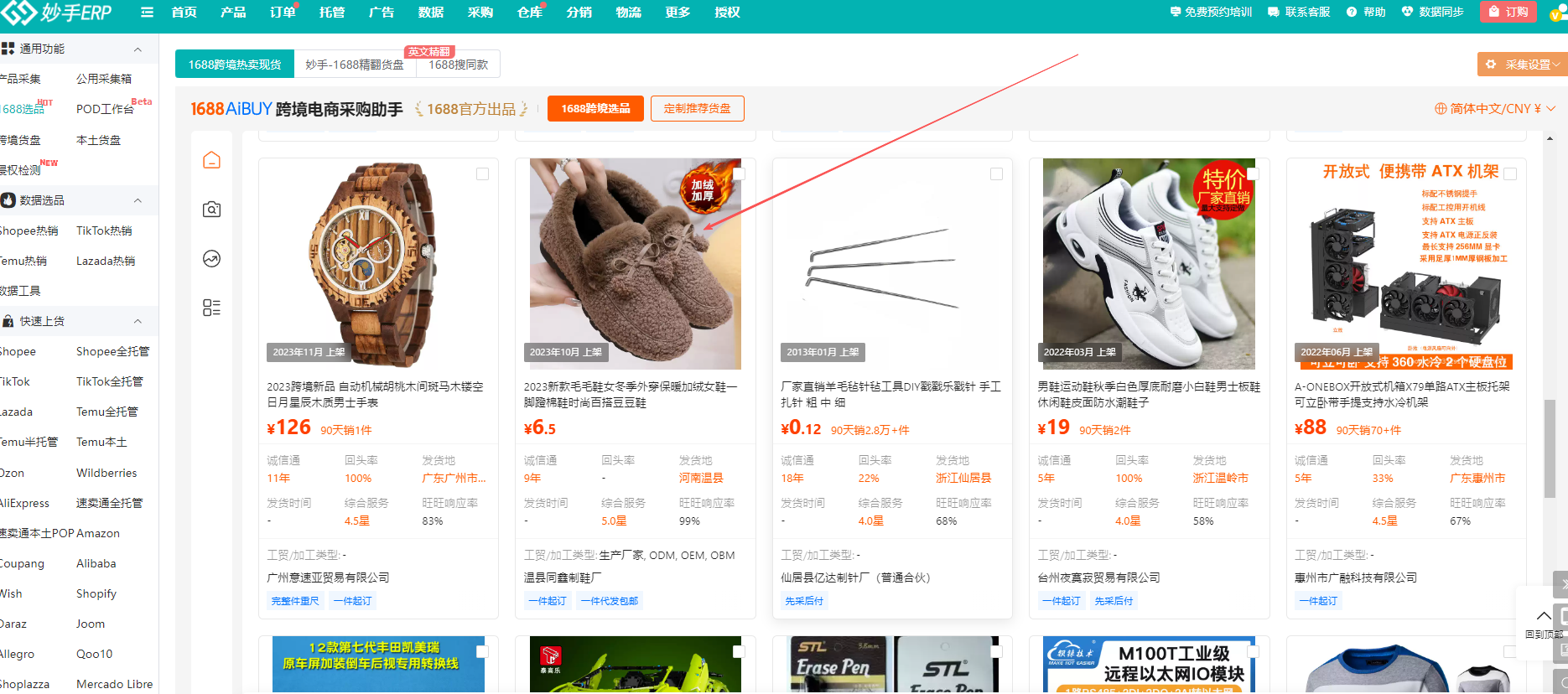Click the 通用功能 grid icon
1568x694 pixels.
[x=8, y=49]
